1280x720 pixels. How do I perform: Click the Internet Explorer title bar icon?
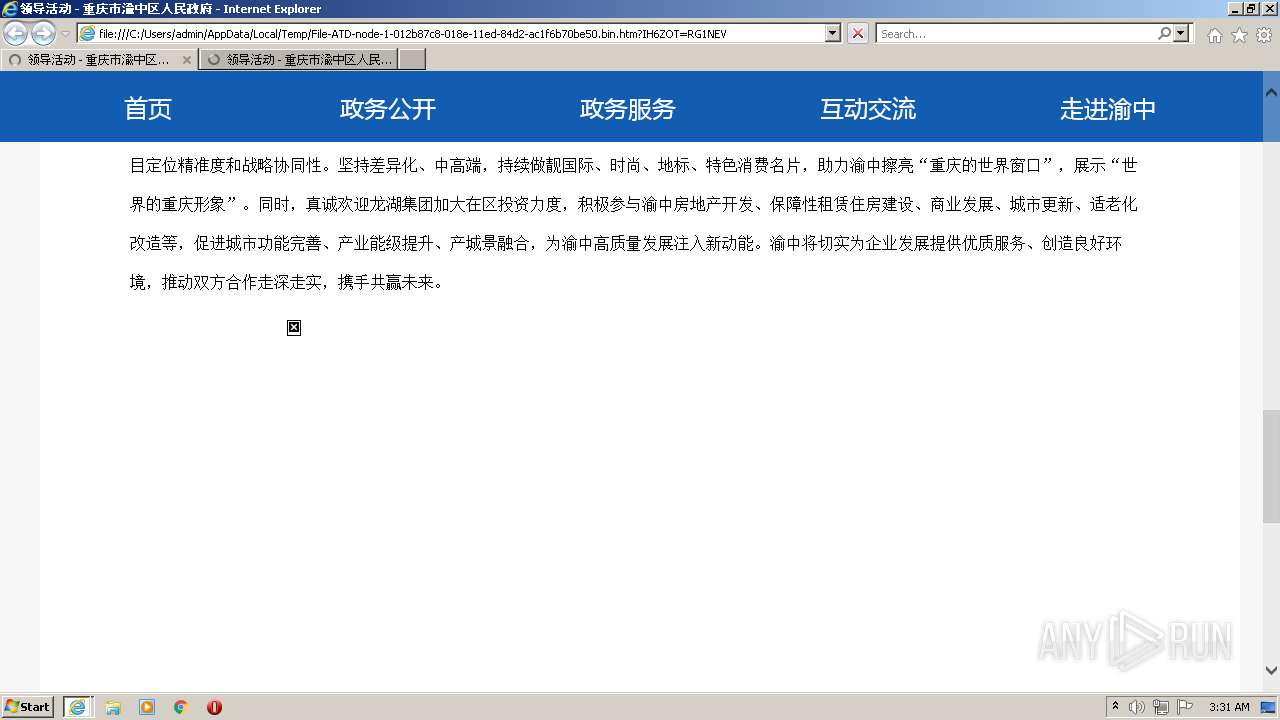pos(10,9)
